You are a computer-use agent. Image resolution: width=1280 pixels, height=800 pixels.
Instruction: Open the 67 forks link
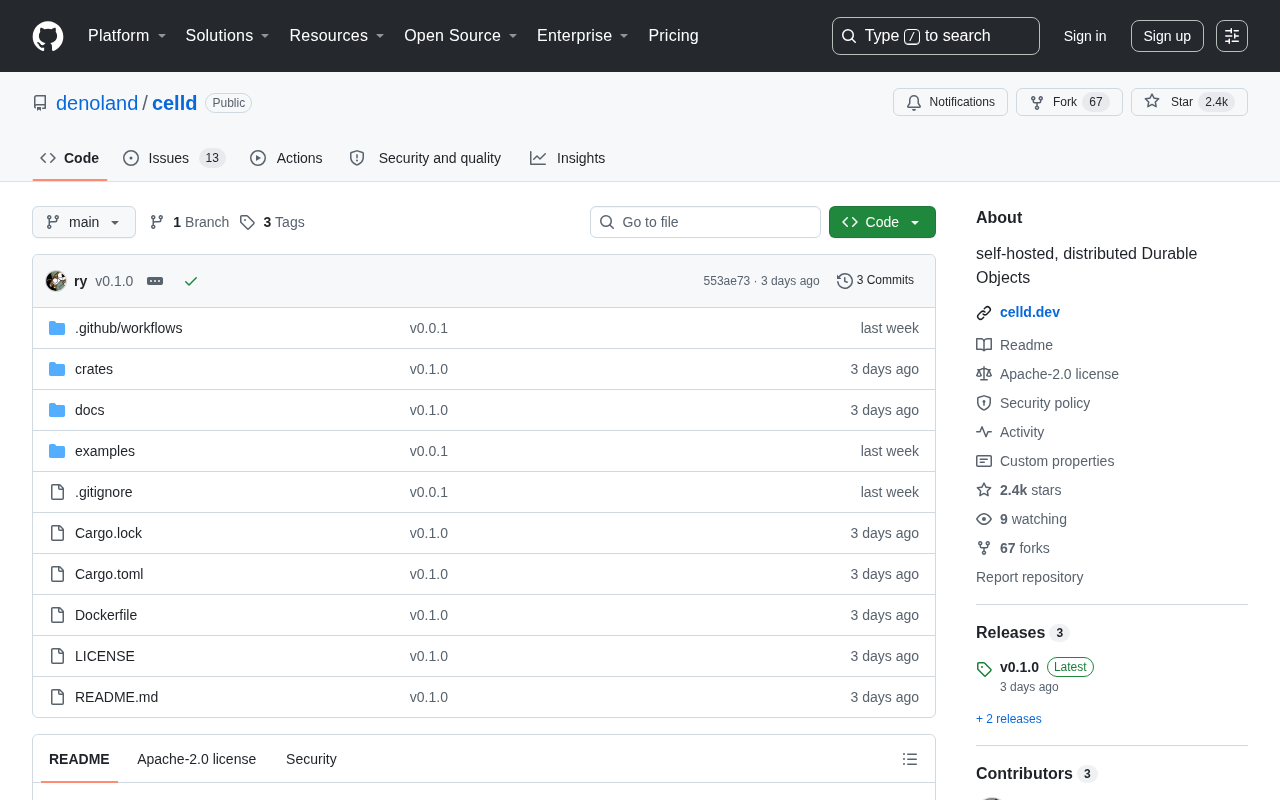point(1025,548)
